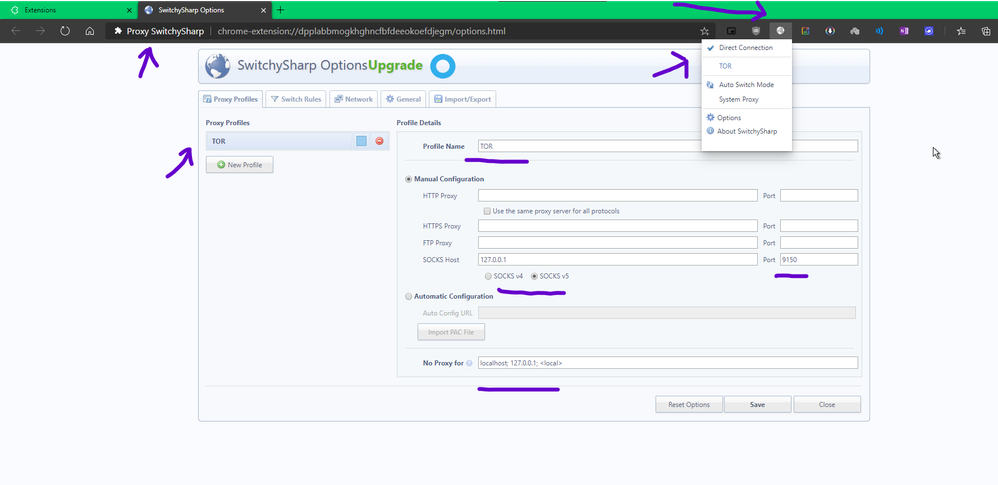This screenshot has height=485, width=998.
Task: Select Direct Connection in the popup menu
Action: click(747, 48)
